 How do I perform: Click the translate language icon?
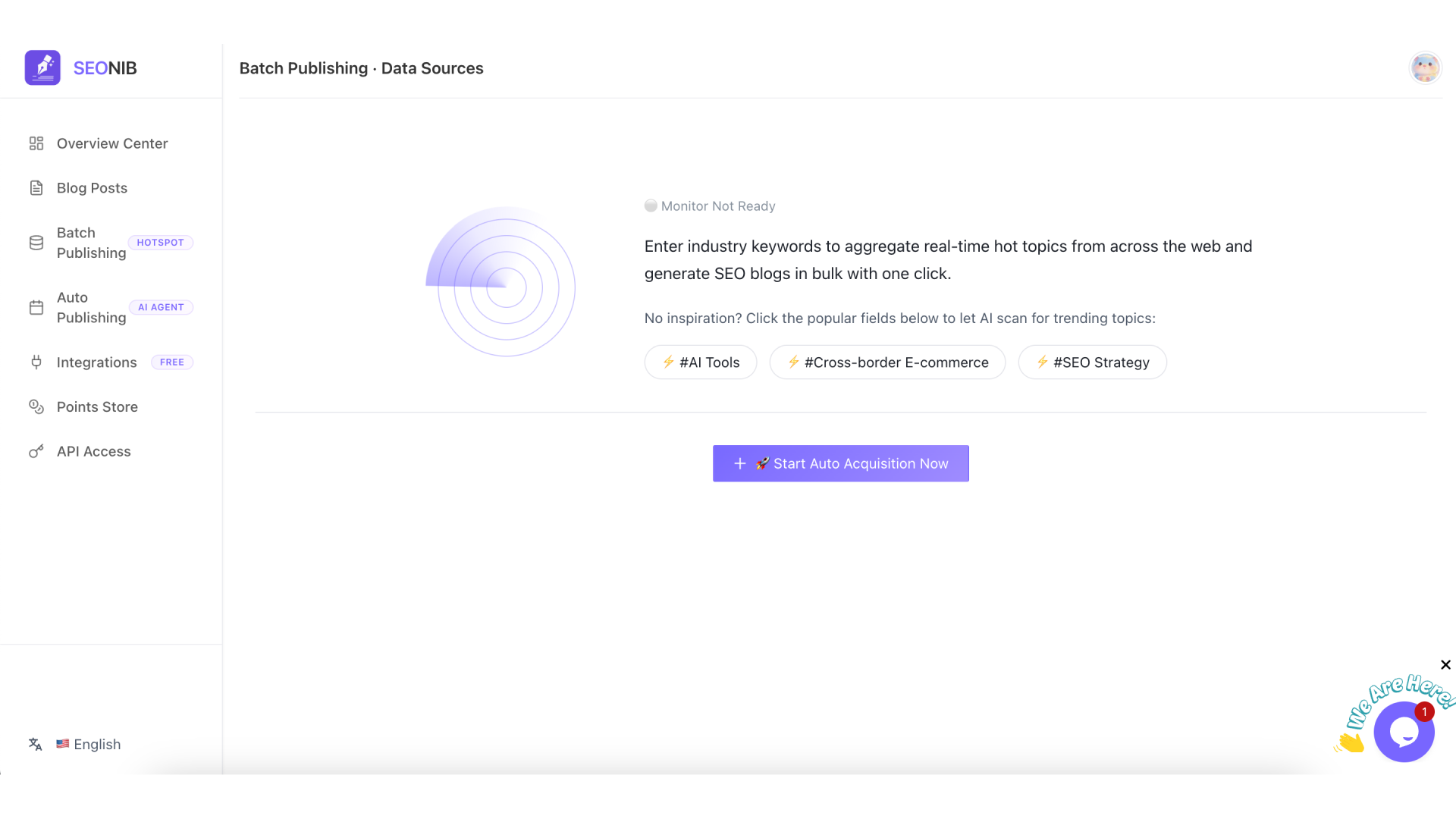pyautogui.click(x=36, y=745)
